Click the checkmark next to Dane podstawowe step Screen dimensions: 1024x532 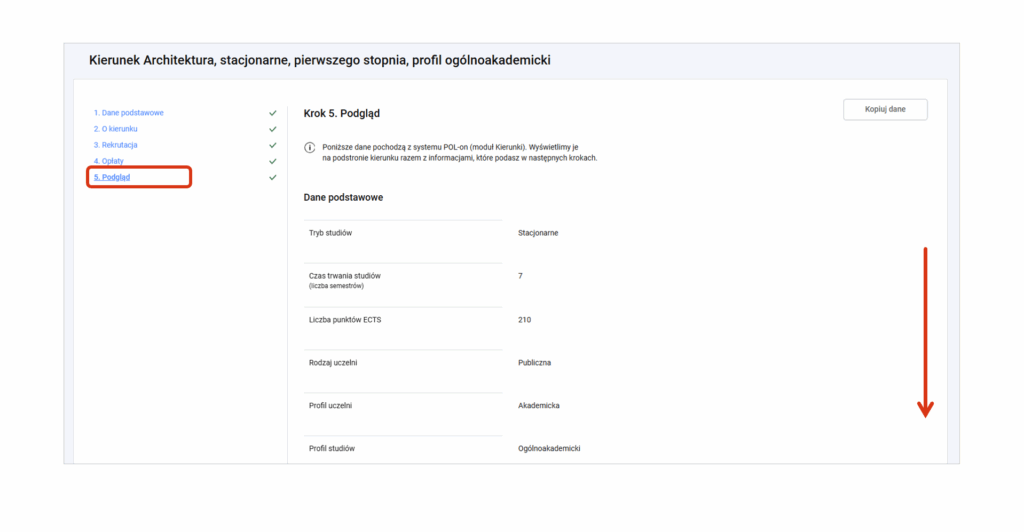(x=273, y=113)
